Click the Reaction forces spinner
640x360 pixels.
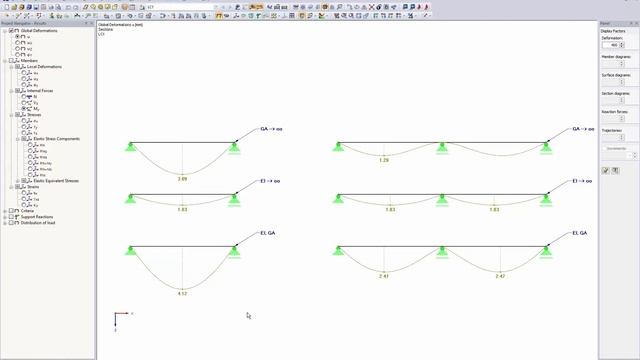(x=622, y=119)
